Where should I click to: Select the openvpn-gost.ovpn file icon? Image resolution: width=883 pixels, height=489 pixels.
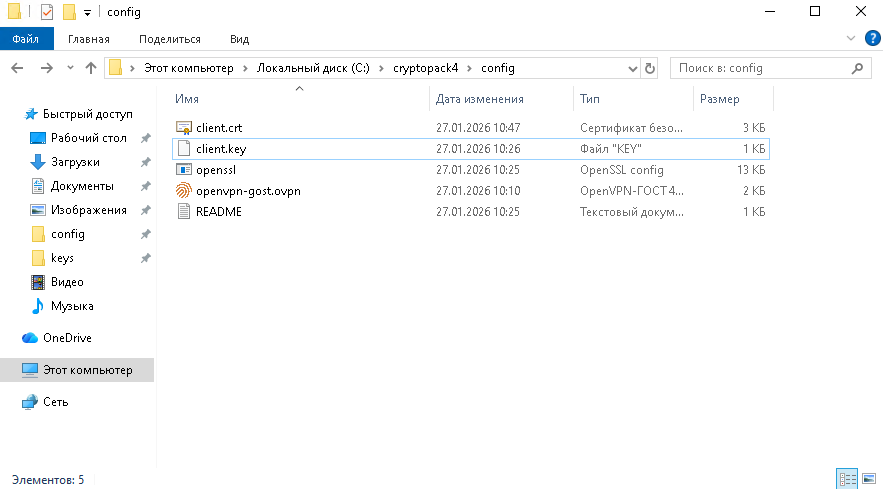tap(183, 190)
